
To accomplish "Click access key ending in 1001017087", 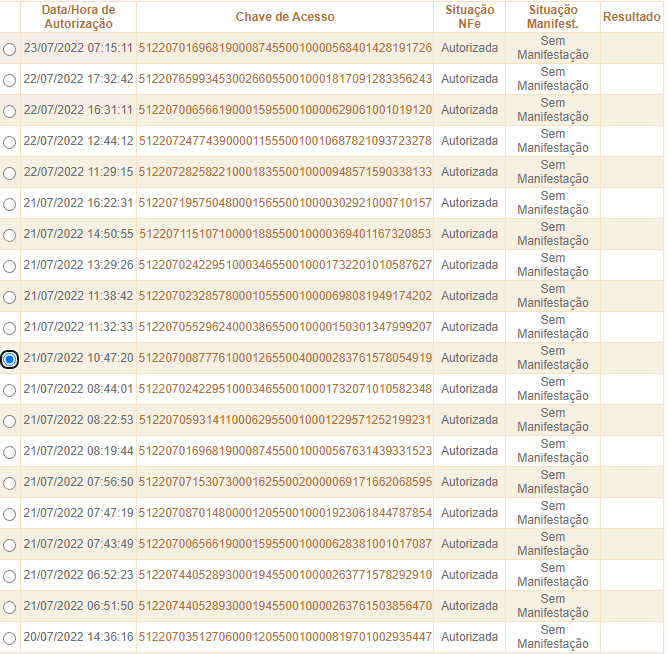I will coord(285,544).
